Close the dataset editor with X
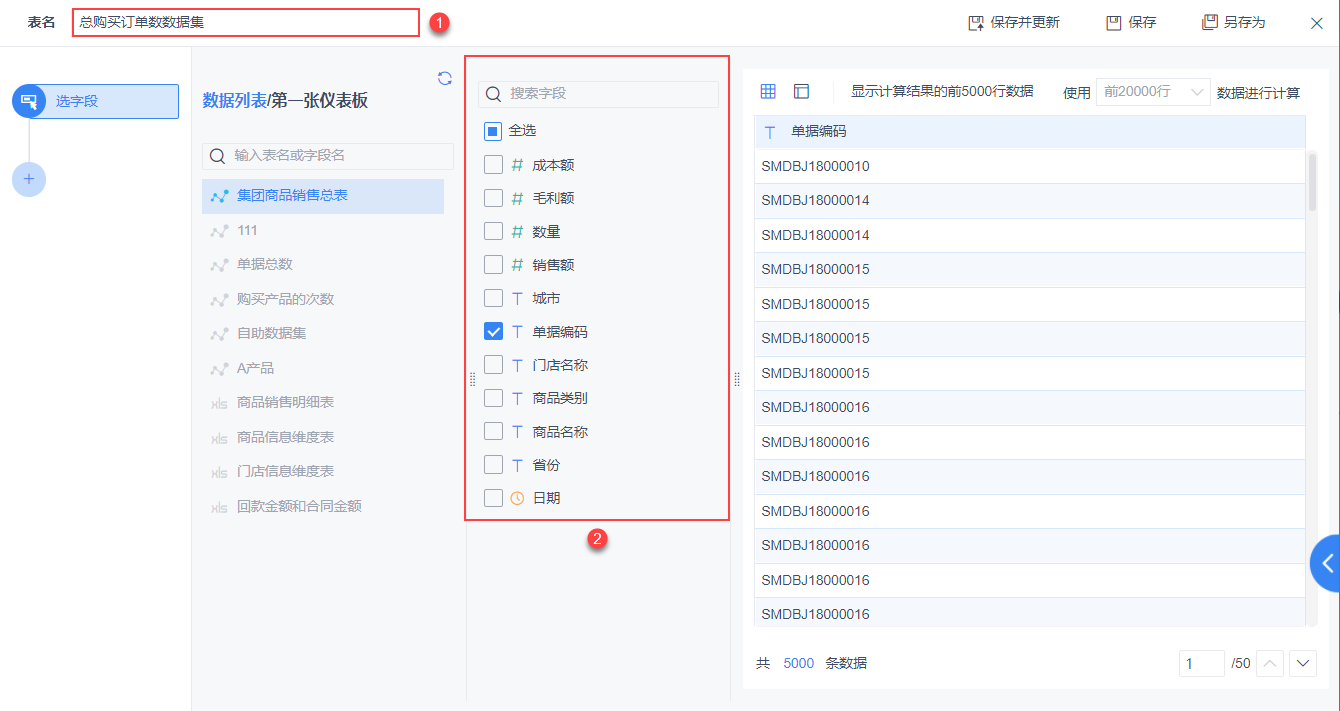The height and width of the screenshot is (711, 1340). coord(1316,22)
